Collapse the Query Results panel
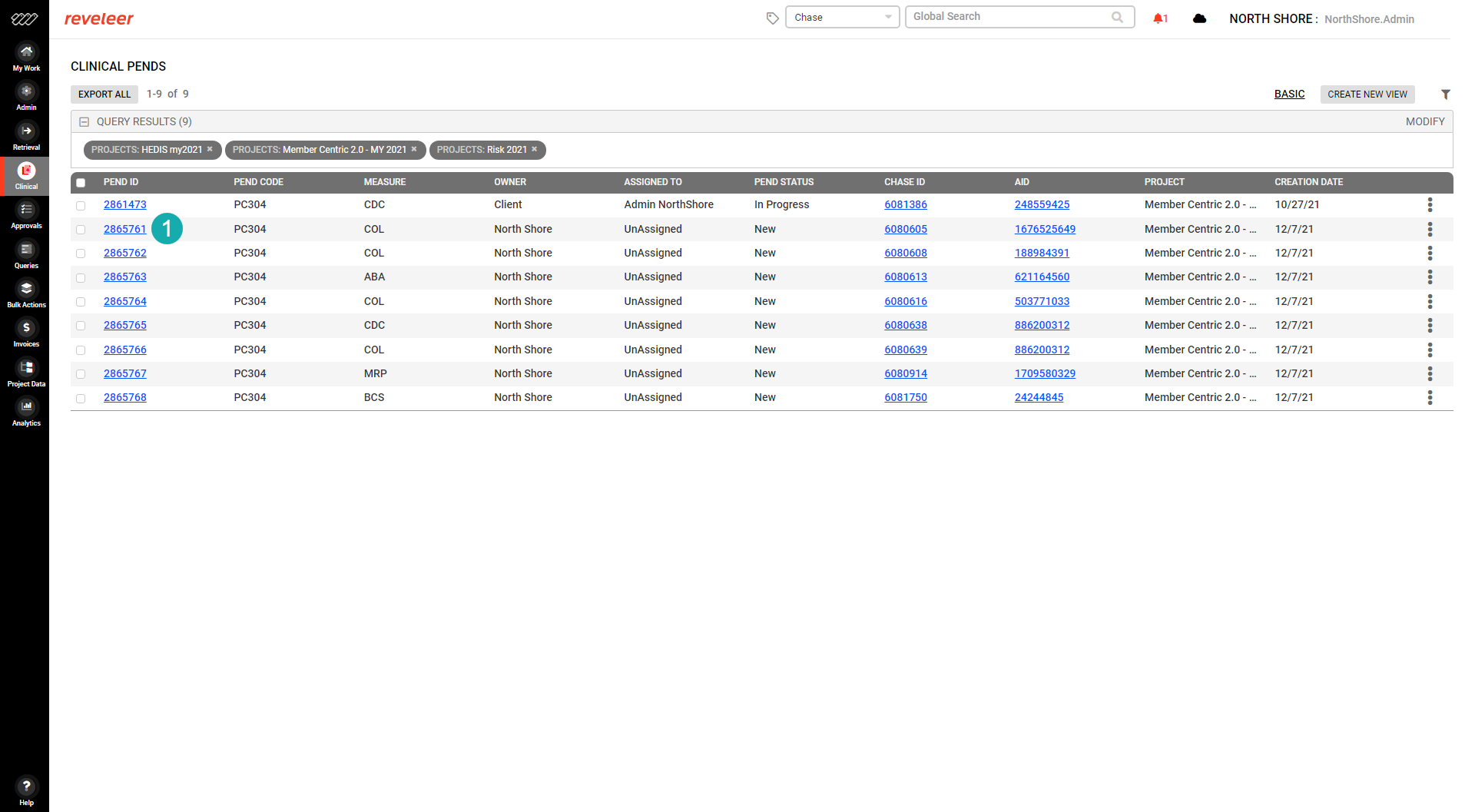Viewport: 1475px width, 812px height. 85,121
